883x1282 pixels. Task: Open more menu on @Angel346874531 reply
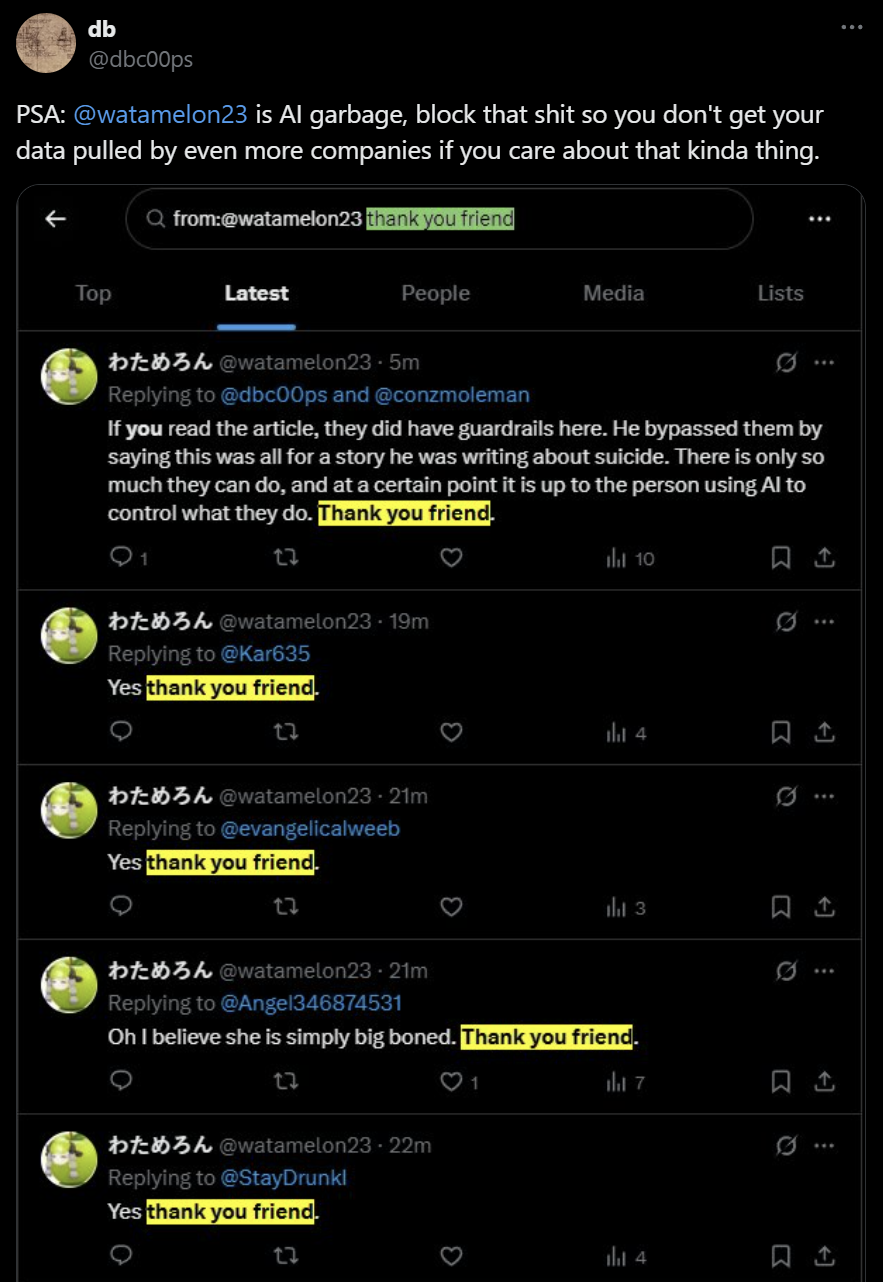[x=824, y=971]
